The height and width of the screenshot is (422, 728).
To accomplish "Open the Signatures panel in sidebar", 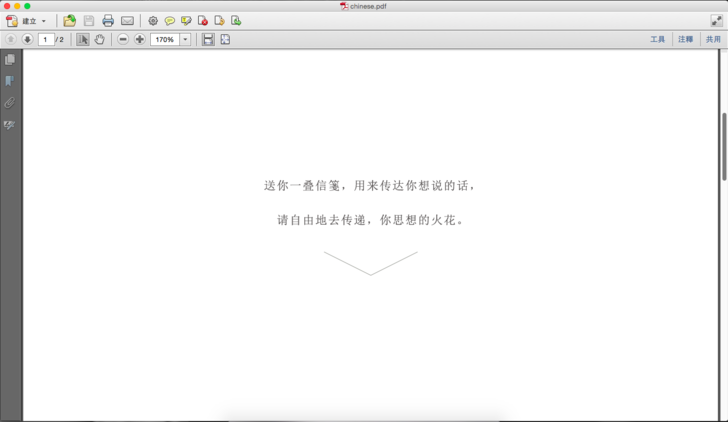I will pos(10,125).
